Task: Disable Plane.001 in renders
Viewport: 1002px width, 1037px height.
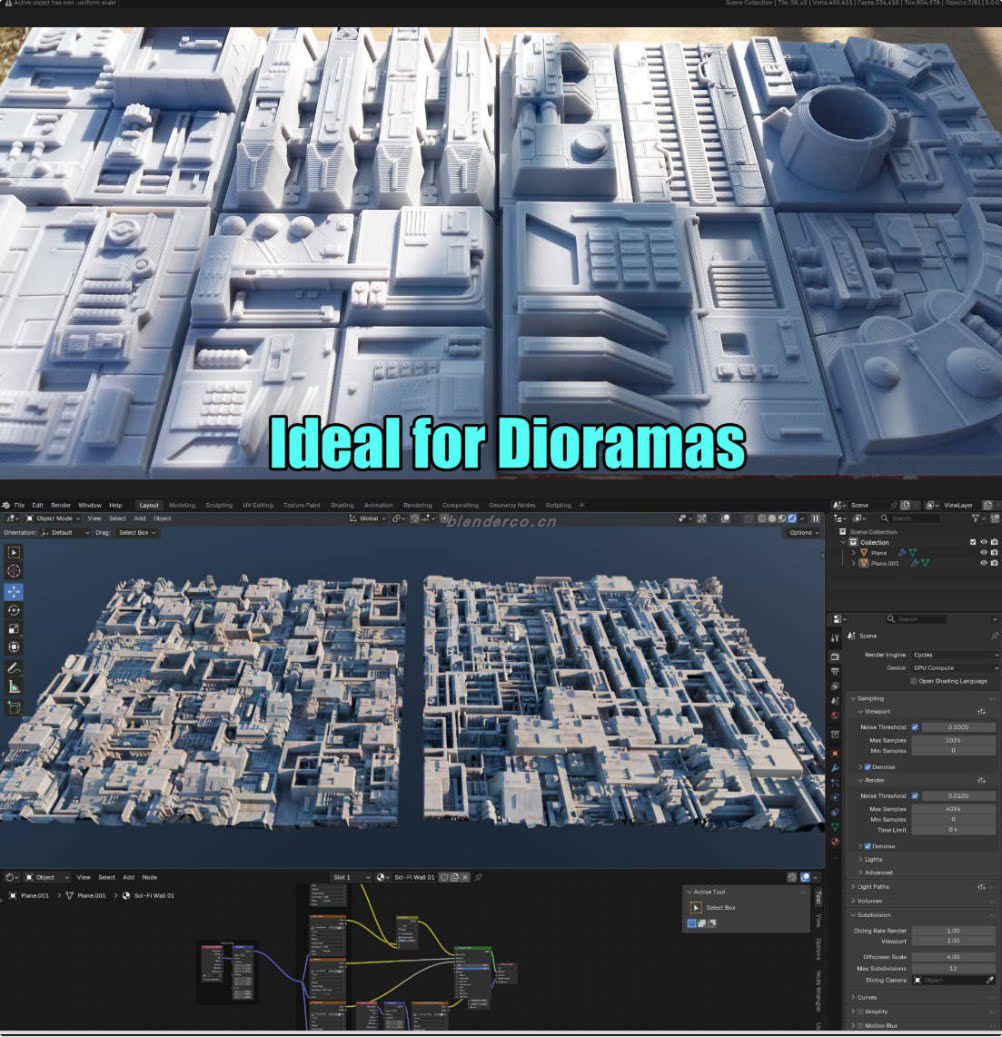Action: pyautogui.click(x=994, y=563)
